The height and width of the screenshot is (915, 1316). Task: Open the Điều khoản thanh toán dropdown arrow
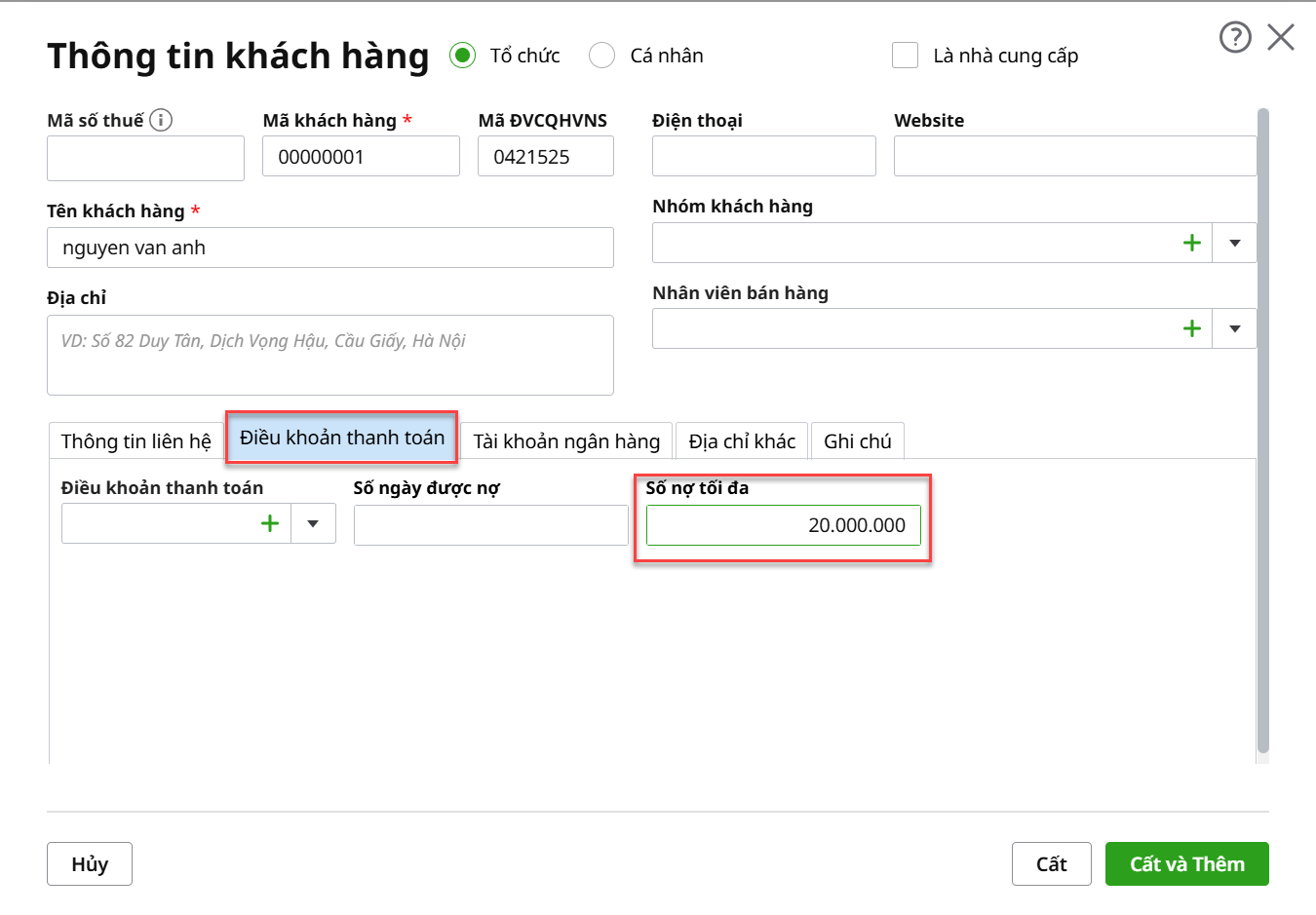[313, 523]
